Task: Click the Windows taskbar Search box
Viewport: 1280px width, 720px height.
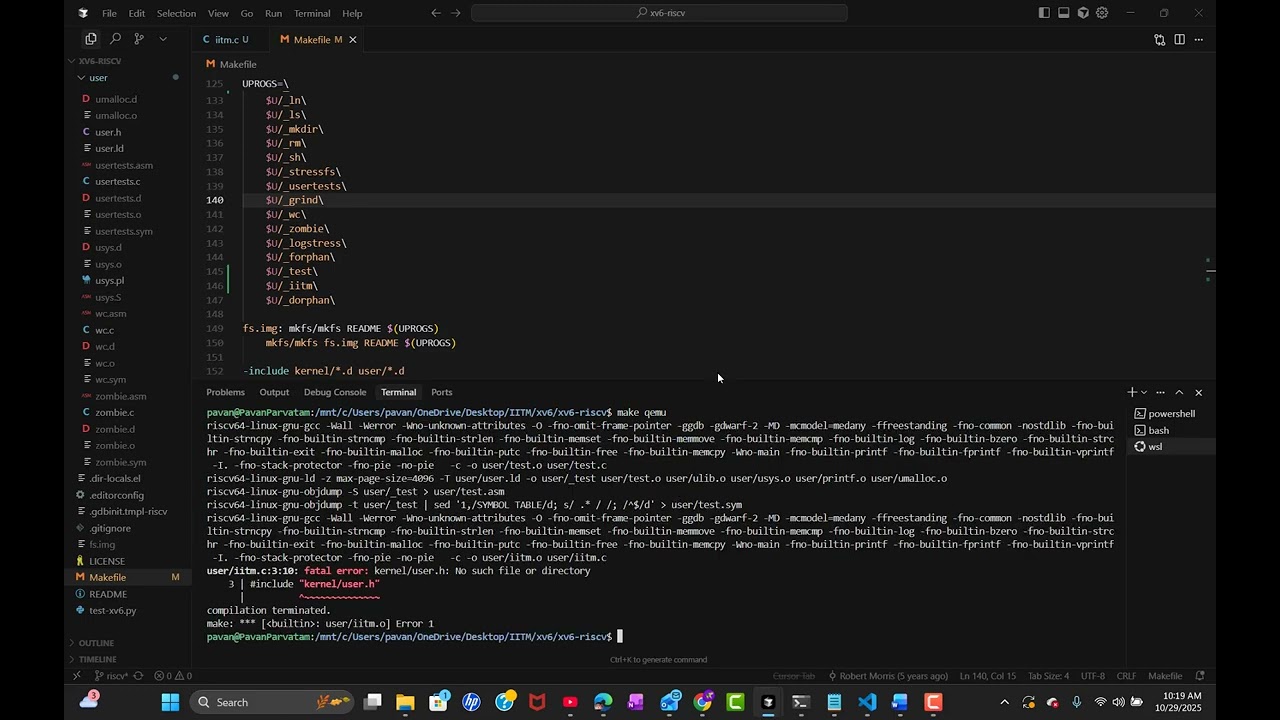Action: [272, 702]
